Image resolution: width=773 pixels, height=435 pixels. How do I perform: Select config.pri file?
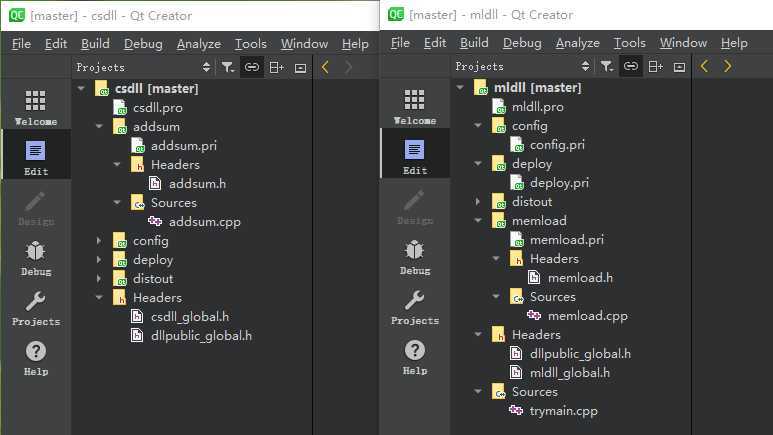557,145
